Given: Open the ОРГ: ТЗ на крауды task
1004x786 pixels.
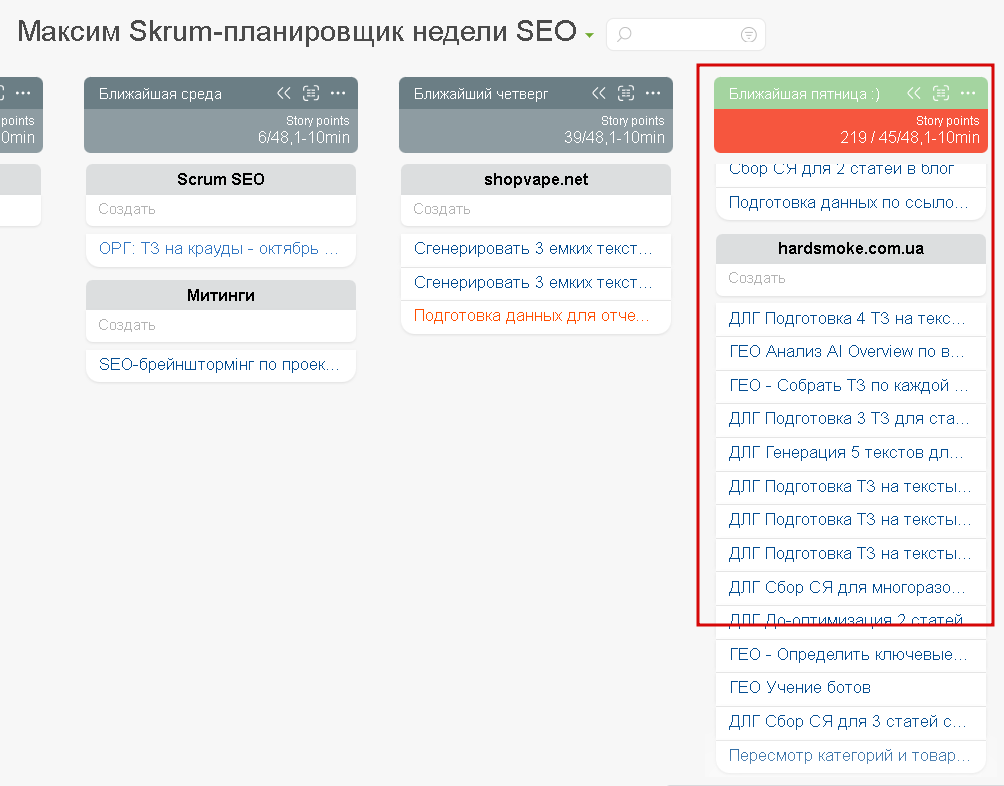Looking at the screenshot, I should tap(219, 249).
